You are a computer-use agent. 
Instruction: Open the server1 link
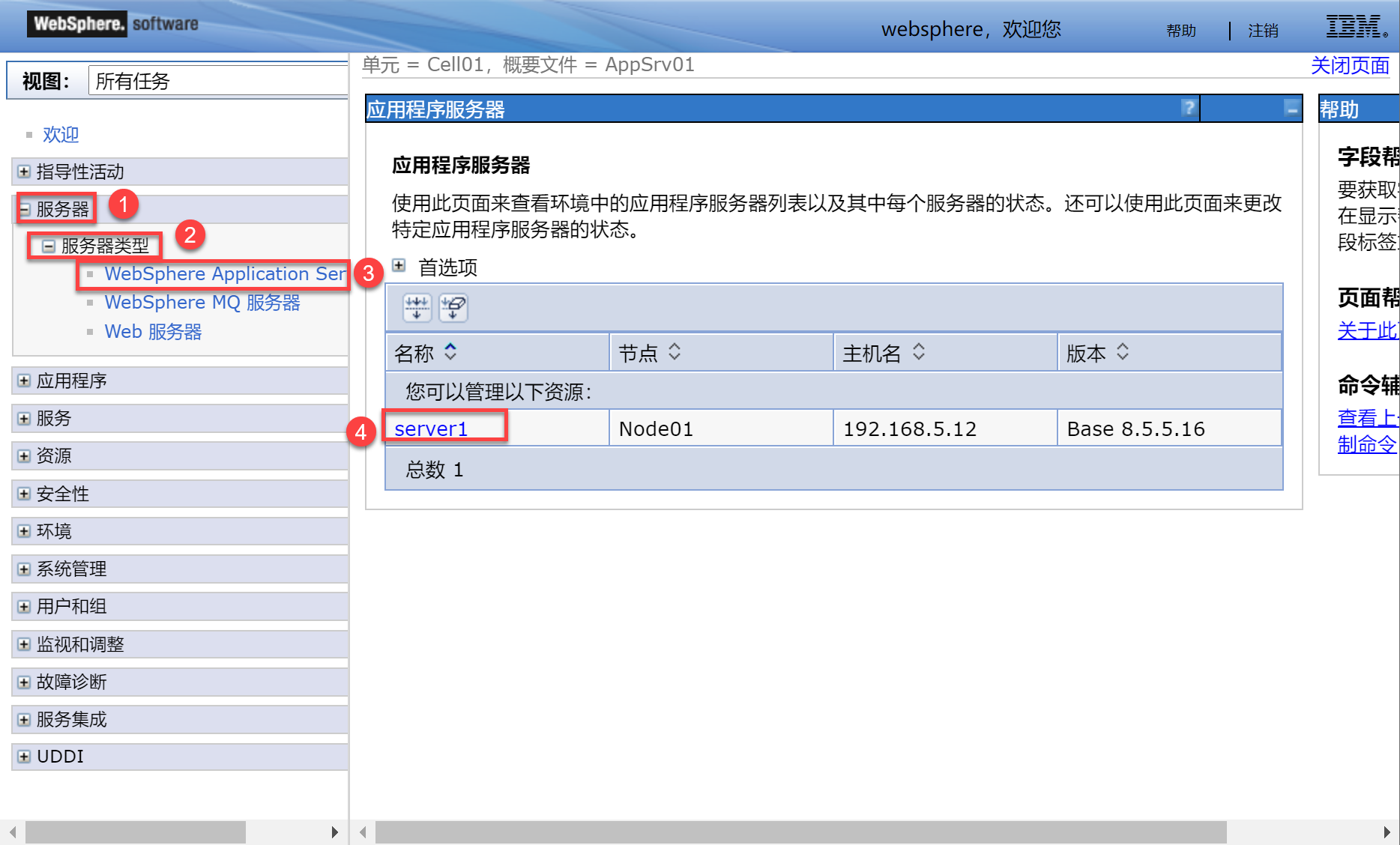pyautogui.click(x=431, y=428)
